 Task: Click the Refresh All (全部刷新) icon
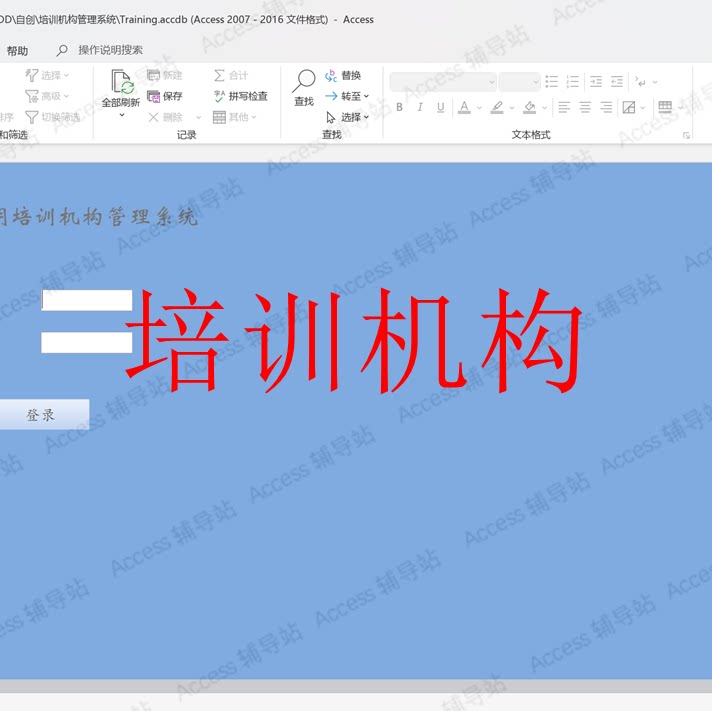122,82
